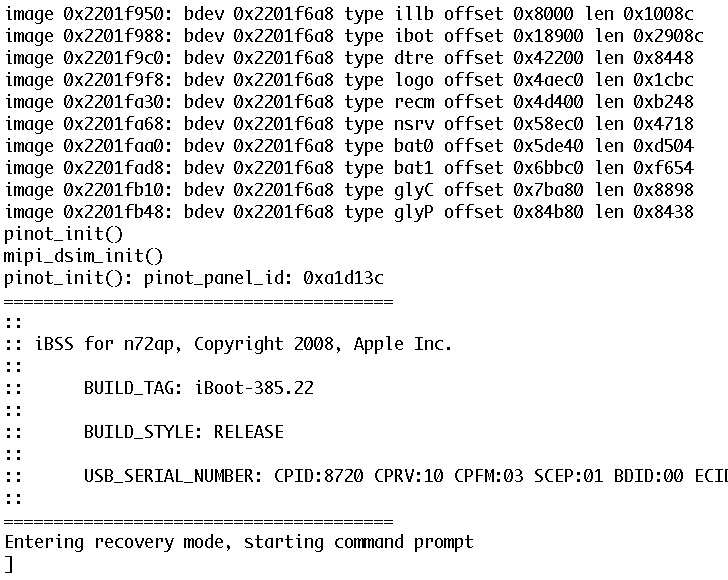Click the BUILD_TAG iBoot-385.22 text
The width and height of the screenshot is (728, 580).
[x=199, y=388]
